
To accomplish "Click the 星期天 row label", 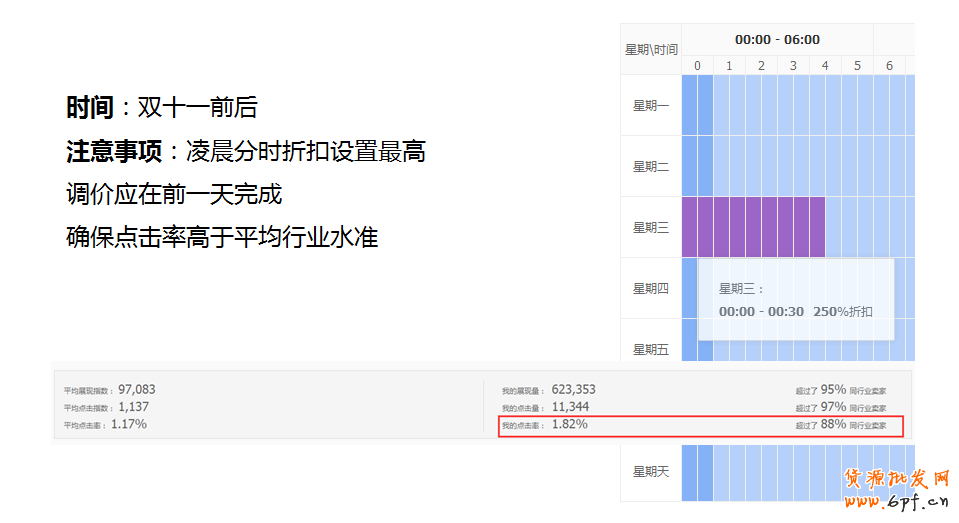I will 651,471.
